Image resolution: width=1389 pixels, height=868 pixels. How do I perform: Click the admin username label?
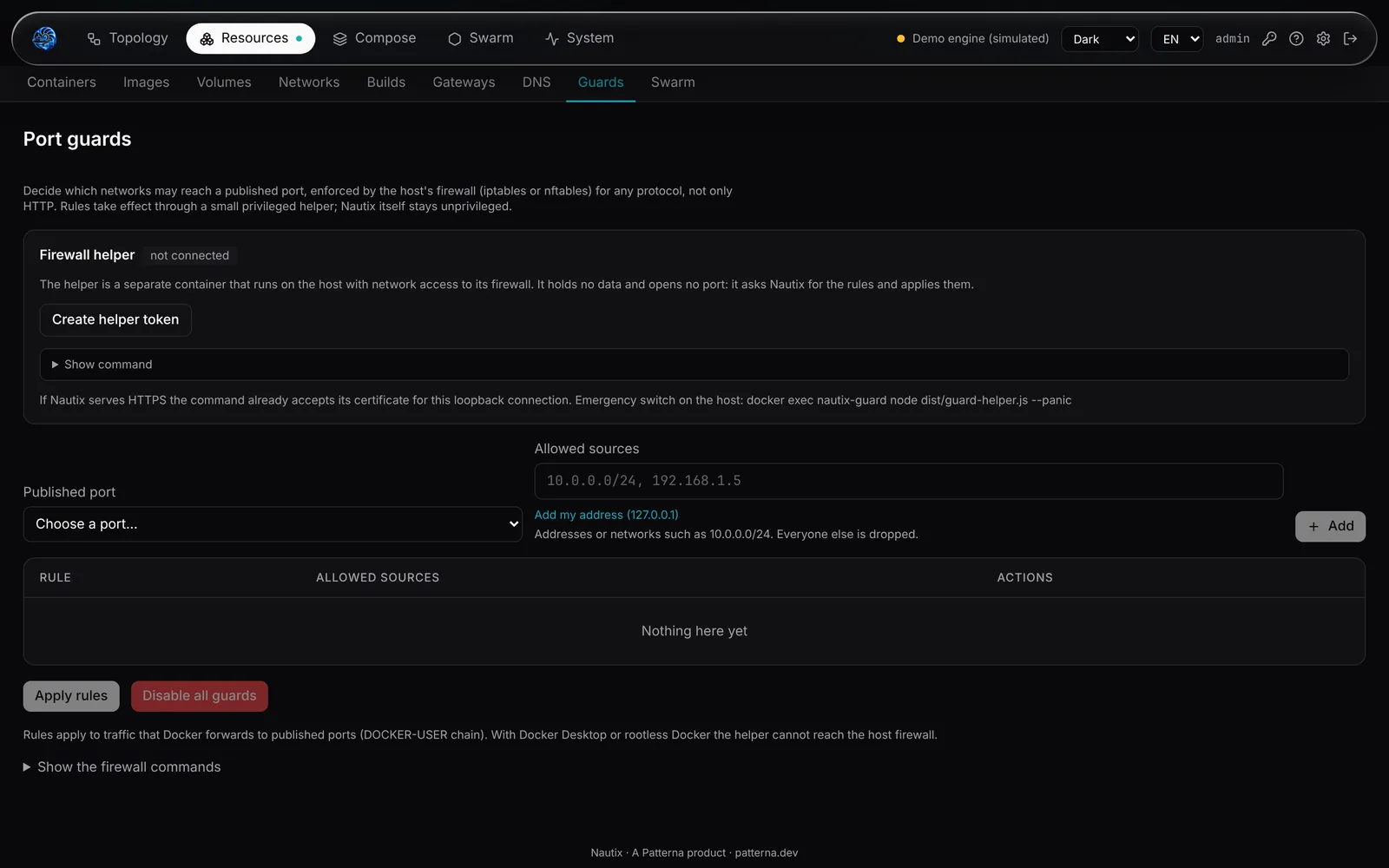point(1233,39)
